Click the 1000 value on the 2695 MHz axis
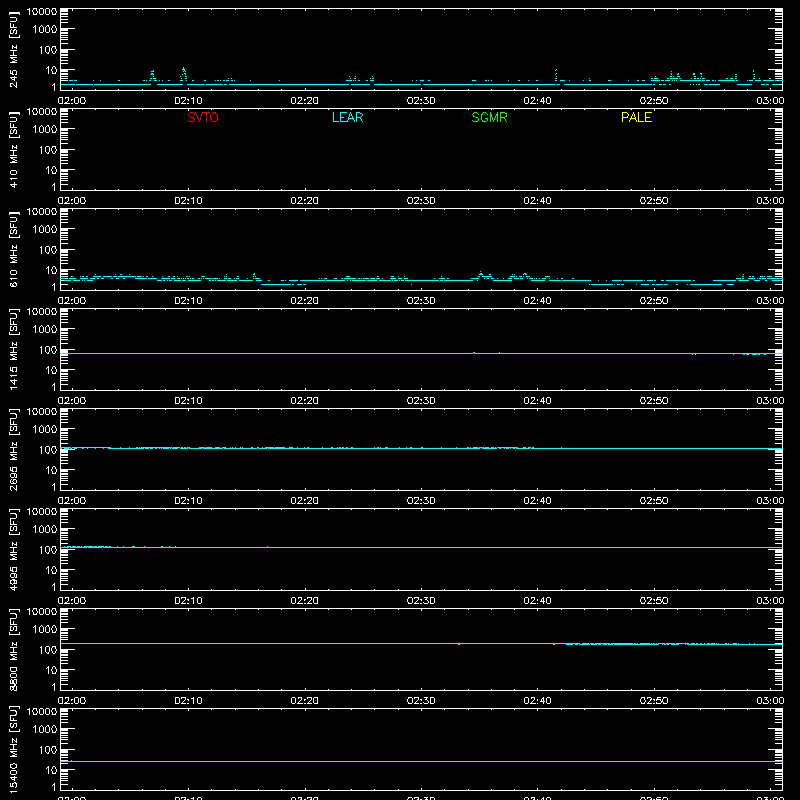This screenshot has height=800, width=800. point(45,430)
